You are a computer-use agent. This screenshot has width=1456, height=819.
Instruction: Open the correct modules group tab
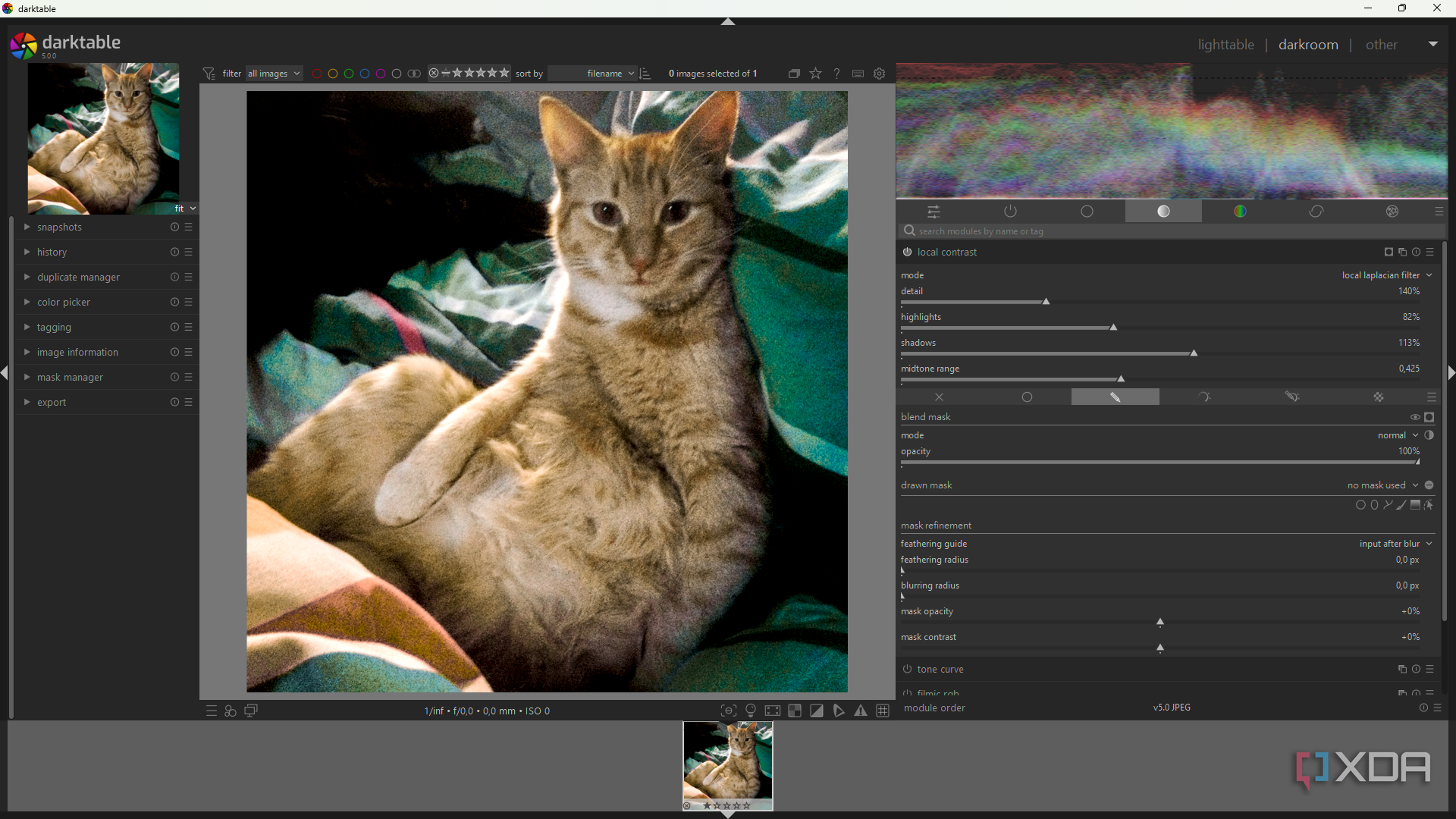(x=1316, y=212)
